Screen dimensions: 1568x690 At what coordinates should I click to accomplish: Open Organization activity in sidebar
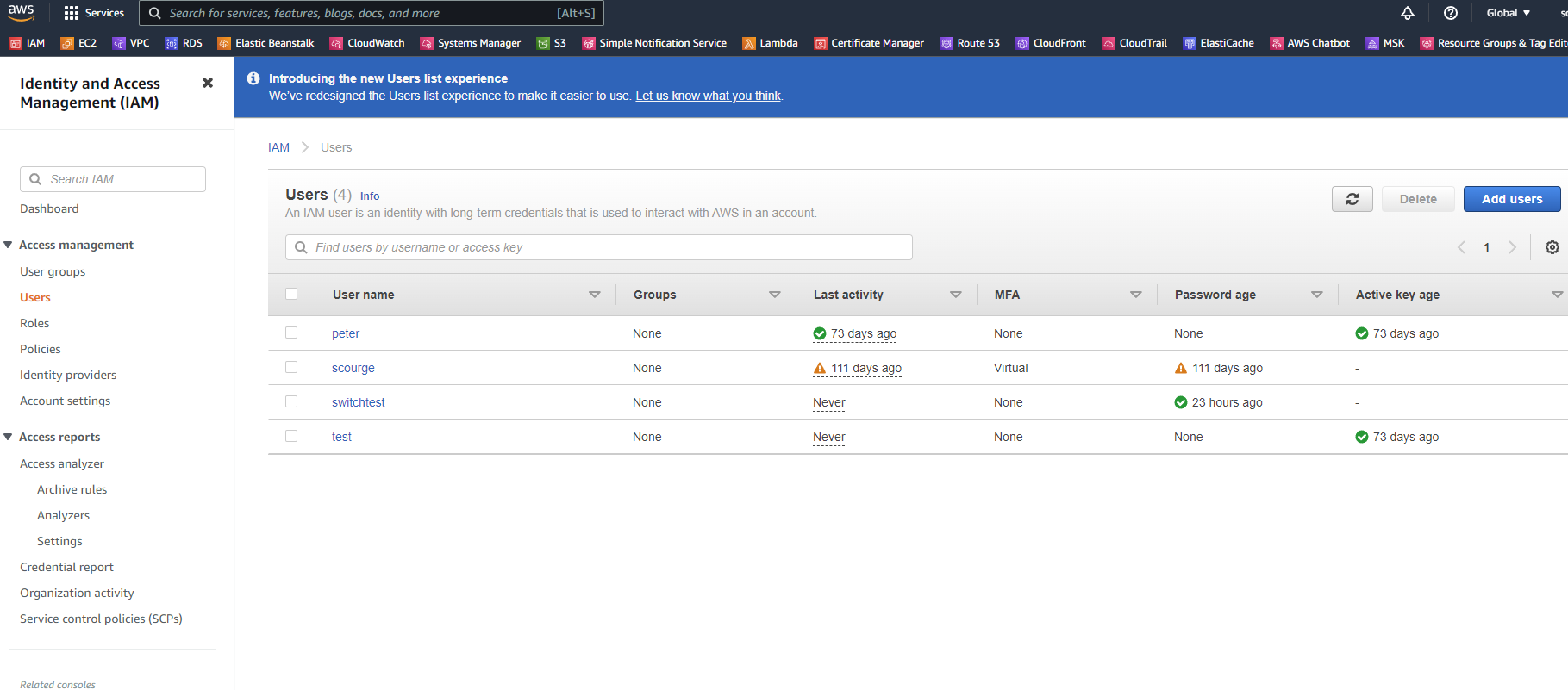coord(77,593)
